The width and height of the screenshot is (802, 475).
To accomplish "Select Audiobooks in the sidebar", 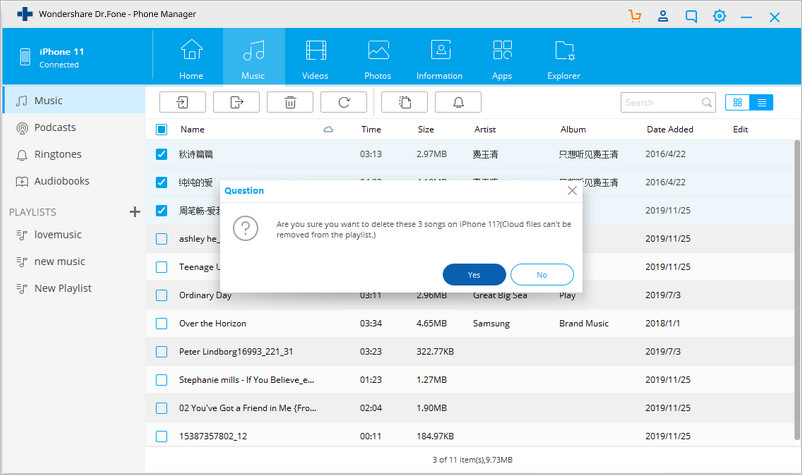I will click(74, 181).
